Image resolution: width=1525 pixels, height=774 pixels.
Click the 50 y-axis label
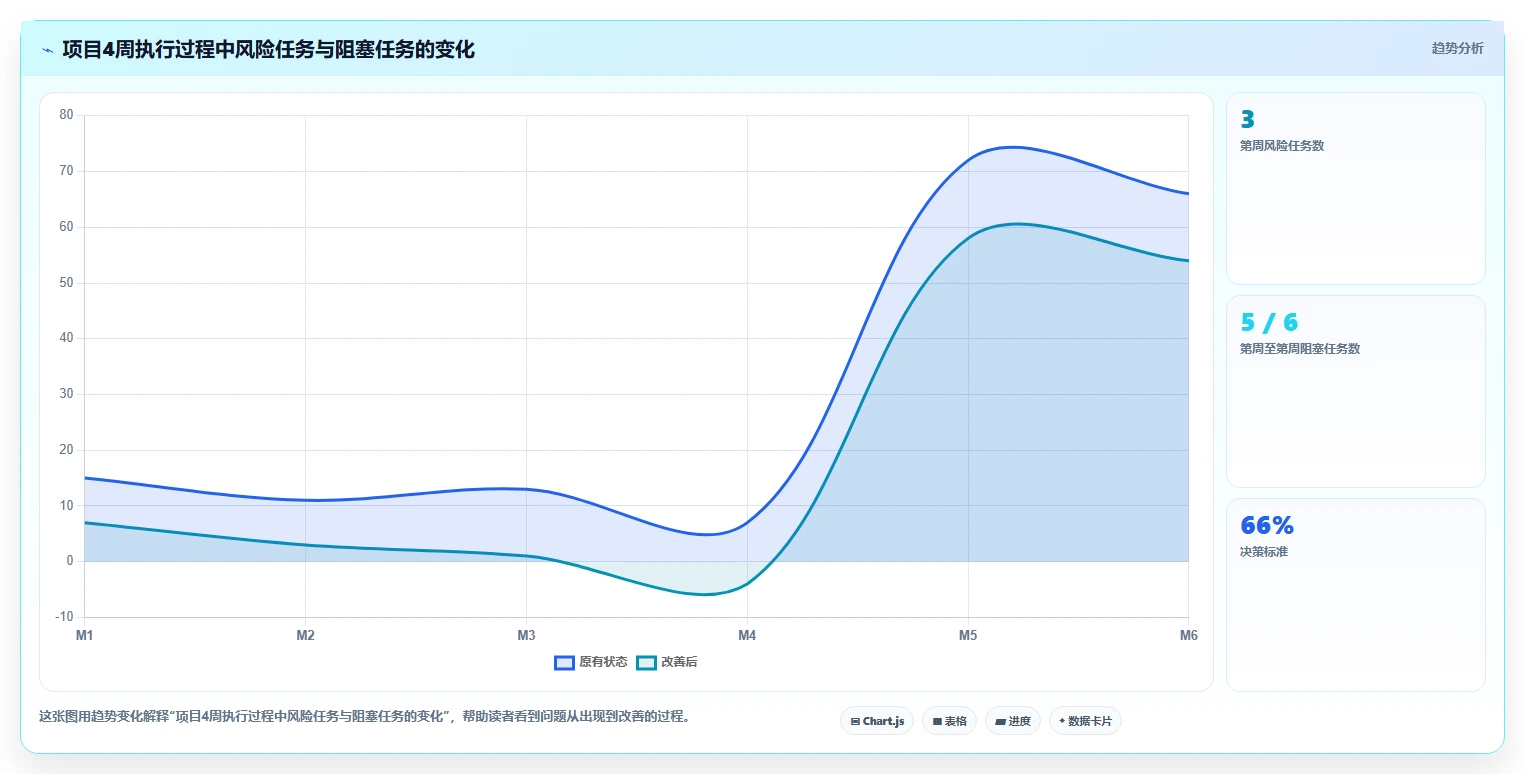pyautogui.click(x=67, y=283)
